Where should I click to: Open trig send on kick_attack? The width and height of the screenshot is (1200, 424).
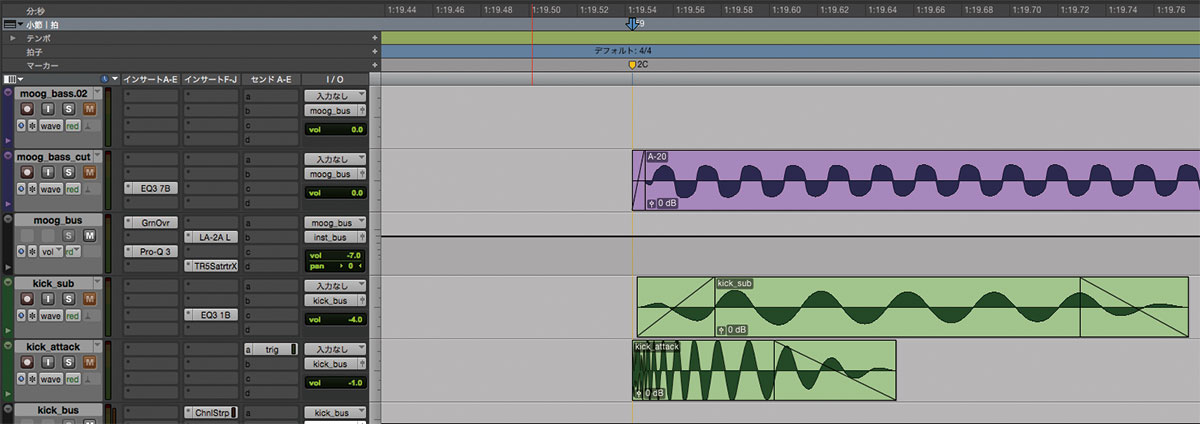pyautogui.click(x=271, y=349)
